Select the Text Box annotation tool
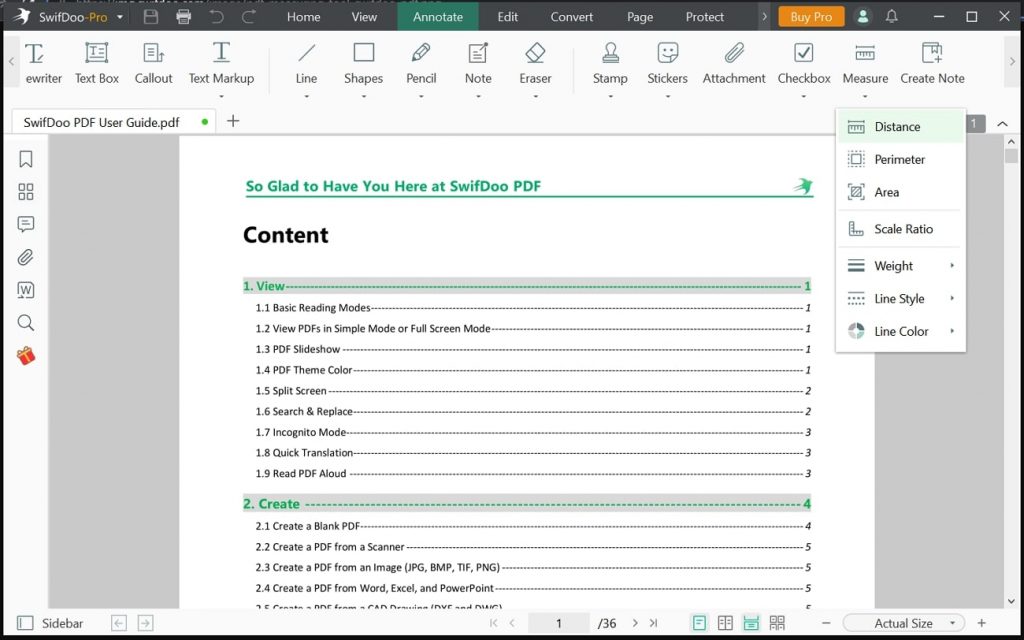 [96, 60]
